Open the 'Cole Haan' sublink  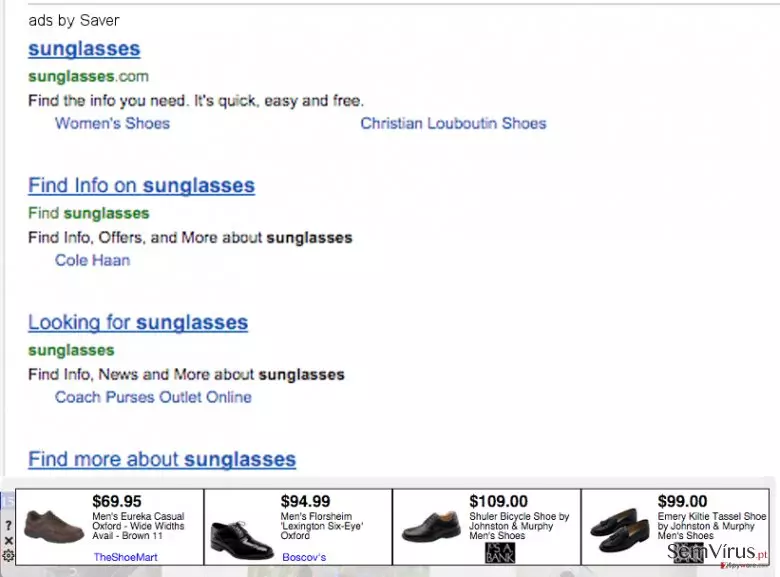coord(93,260)
